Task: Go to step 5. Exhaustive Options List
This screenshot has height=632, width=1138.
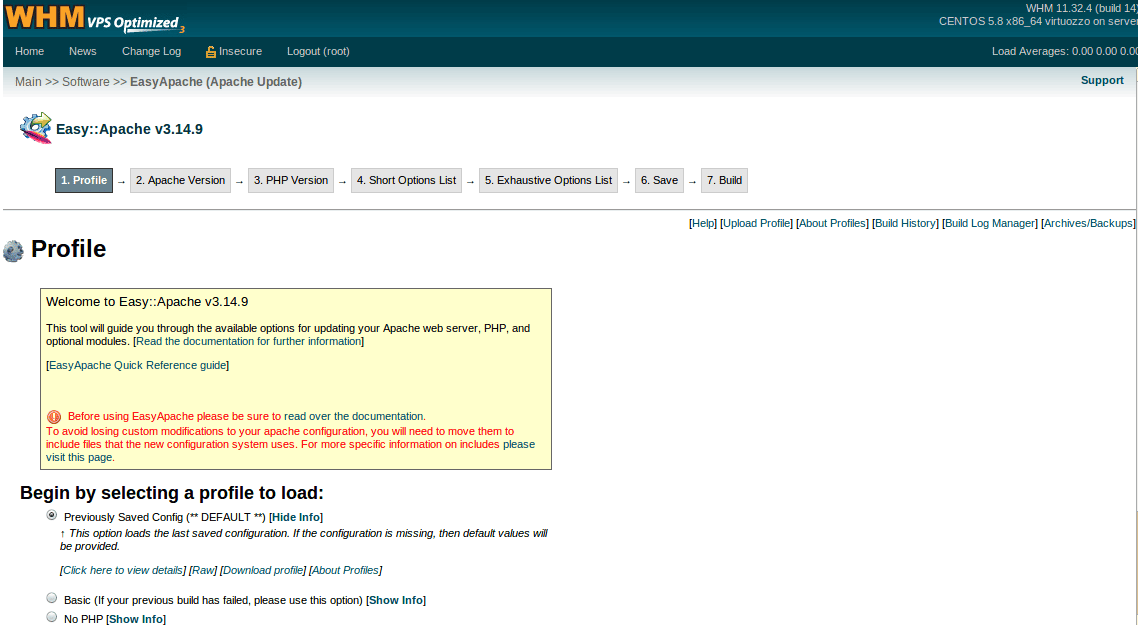Action: pos(549,180)
